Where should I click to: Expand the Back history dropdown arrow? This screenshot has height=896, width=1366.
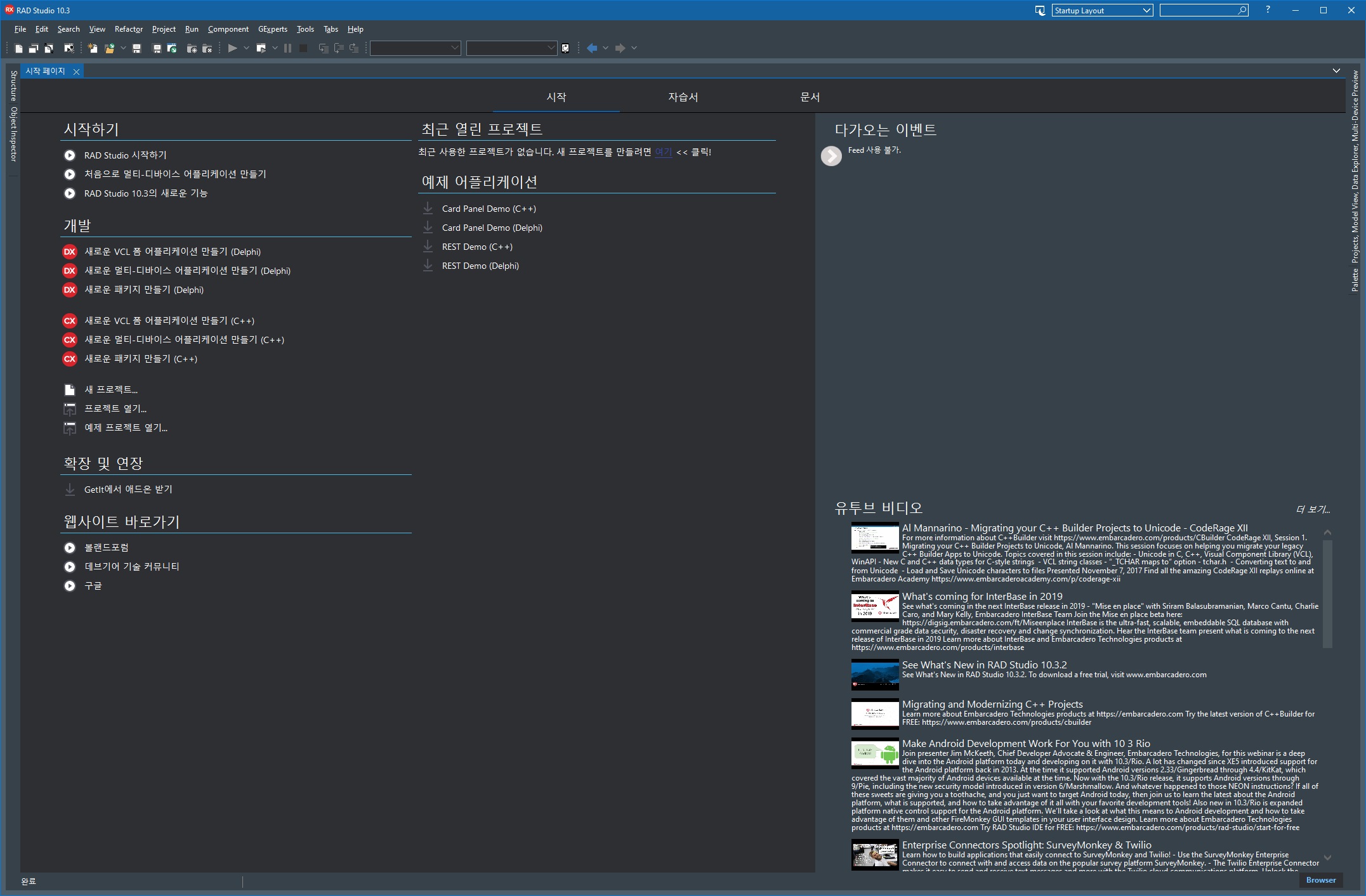tap(605, 48)
